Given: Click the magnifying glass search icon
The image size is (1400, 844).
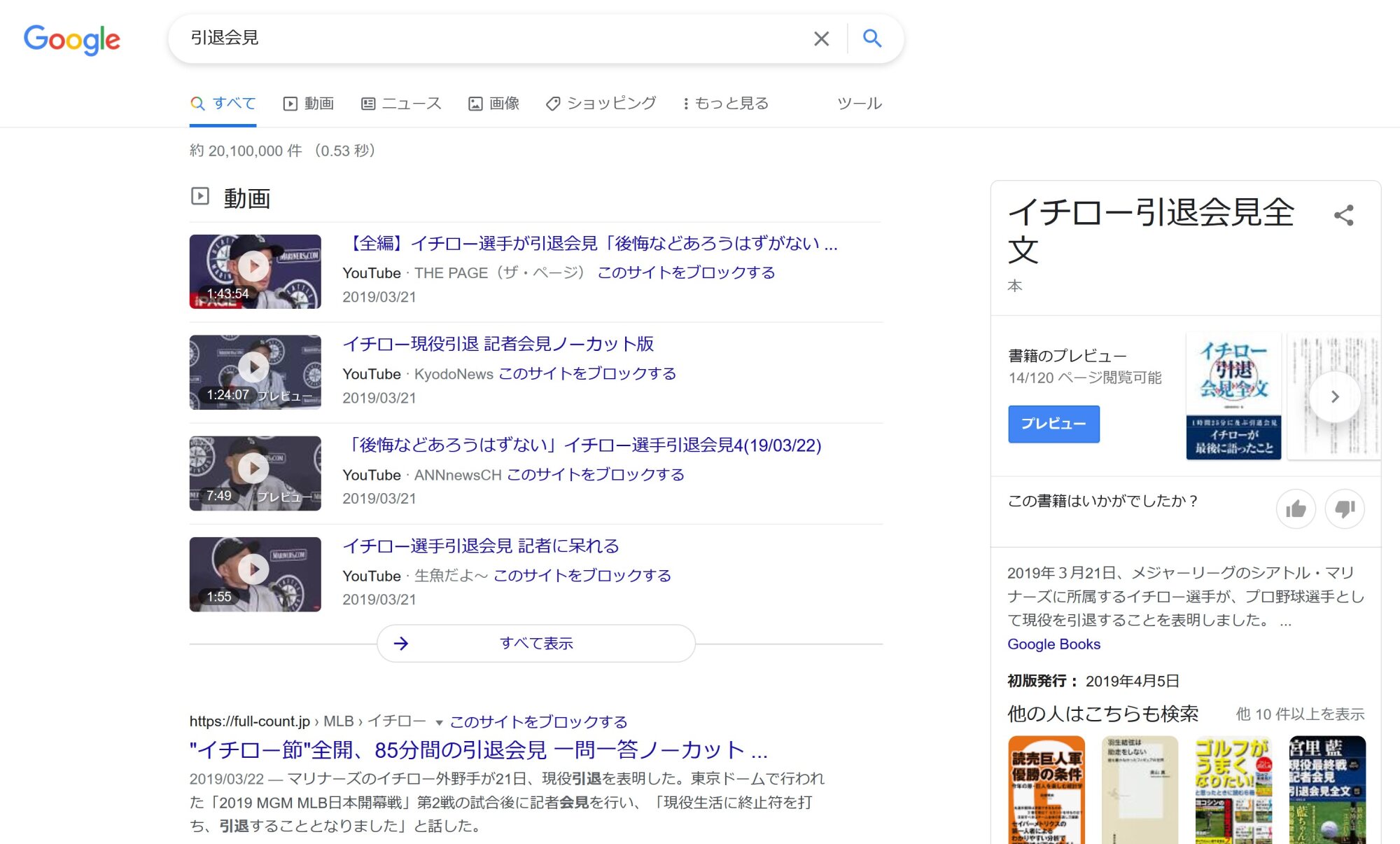Looking at the screenshot, I should 871,39.
